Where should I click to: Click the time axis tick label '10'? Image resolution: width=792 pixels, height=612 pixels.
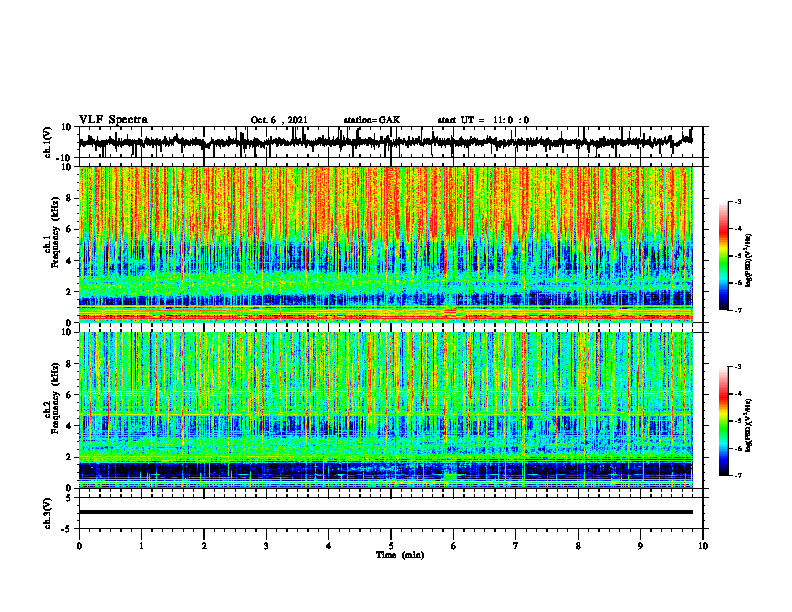click(x=703, y=546)
